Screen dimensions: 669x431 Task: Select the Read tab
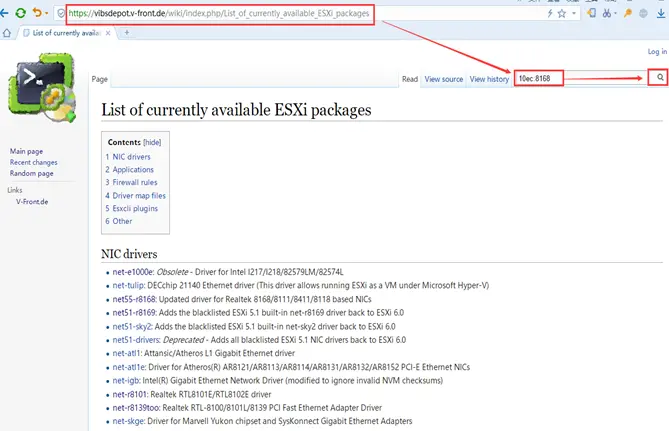click(410, 79)
